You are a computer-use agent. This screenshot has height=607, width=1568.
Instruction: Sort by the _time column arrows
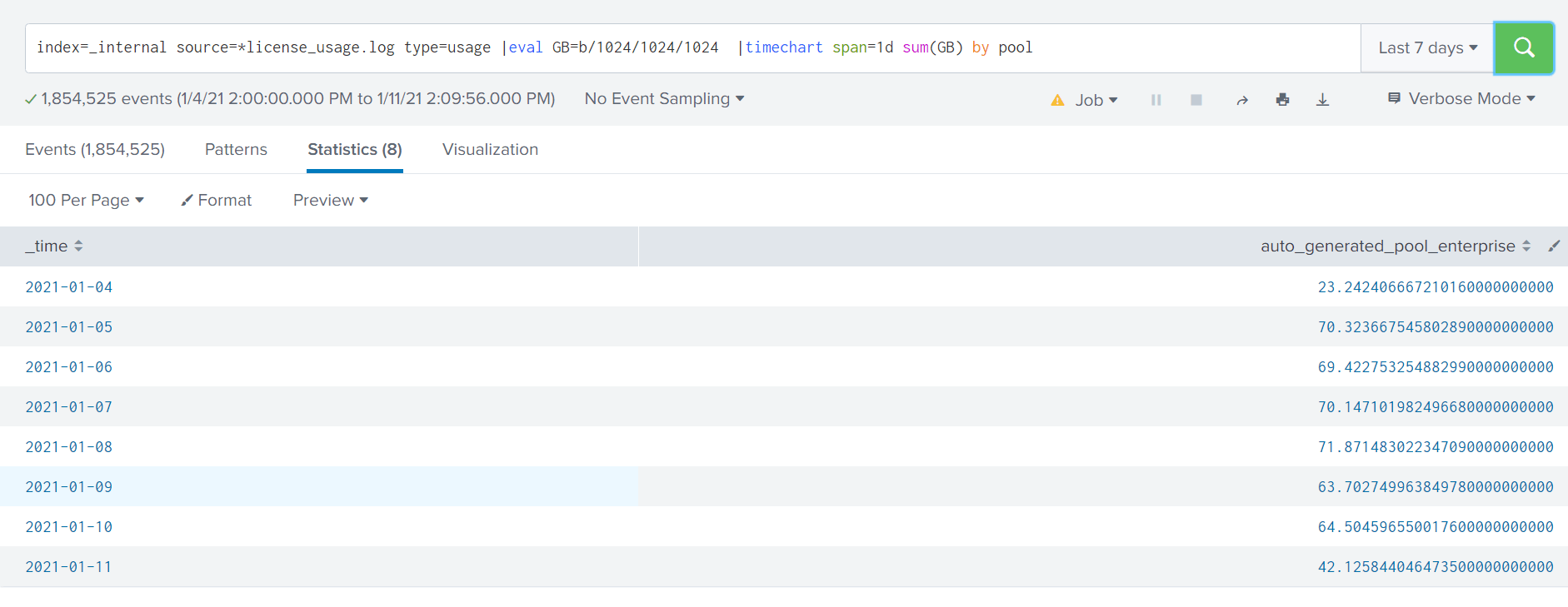coord(78,246)
